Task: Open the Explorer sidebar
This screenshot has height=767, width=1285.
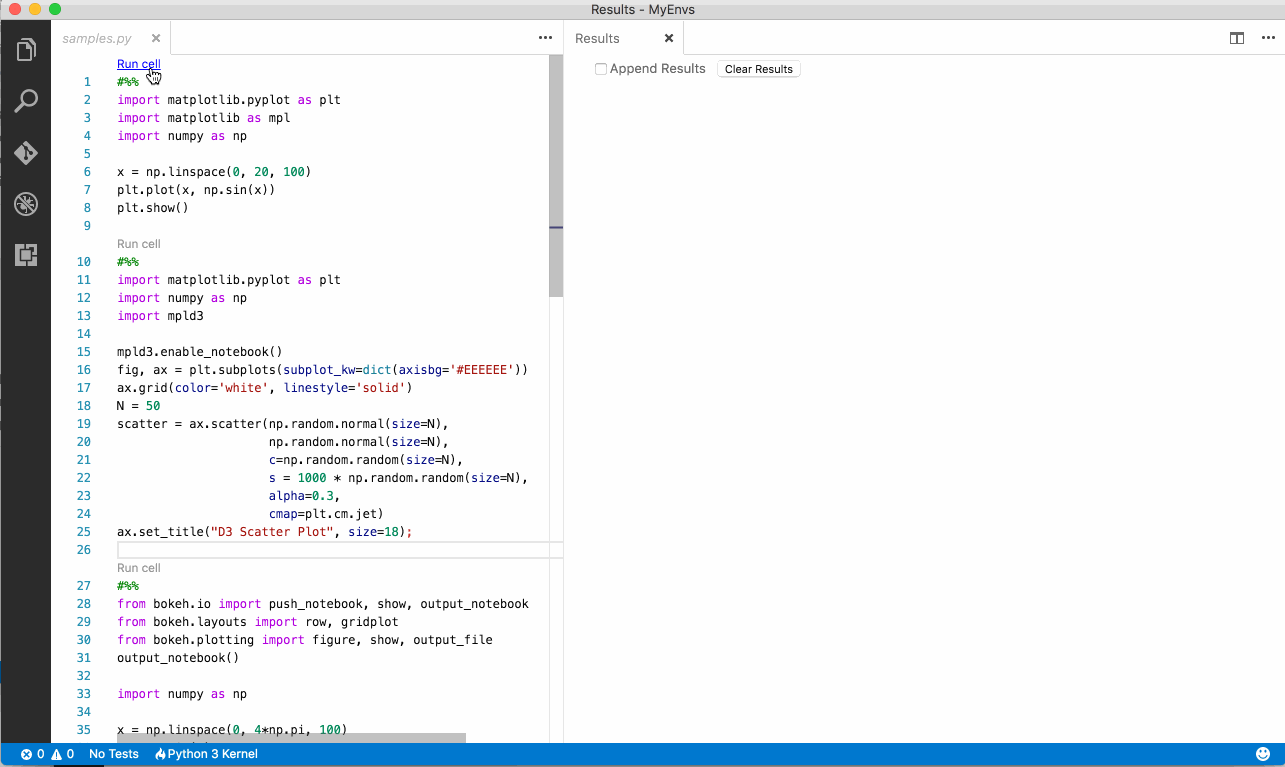Action: [x=25, y=48]
